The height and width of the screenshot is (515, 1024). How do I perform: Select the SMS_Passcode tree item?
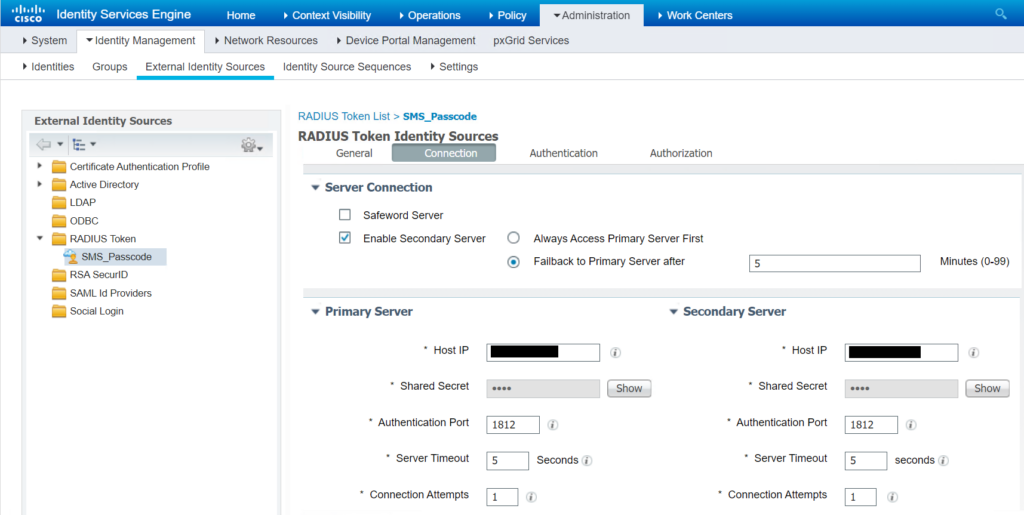pos(116,257)
